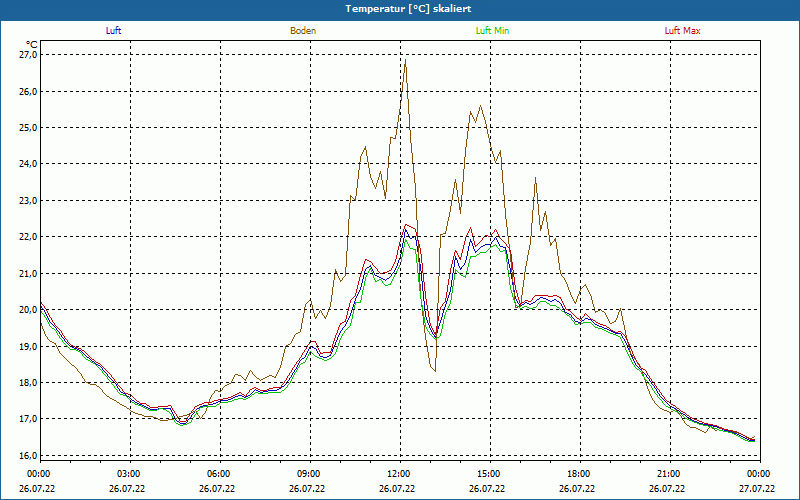Click the 06:00 time axis label
The width and height of the screenshot is (800, 500).
(218, 474)
